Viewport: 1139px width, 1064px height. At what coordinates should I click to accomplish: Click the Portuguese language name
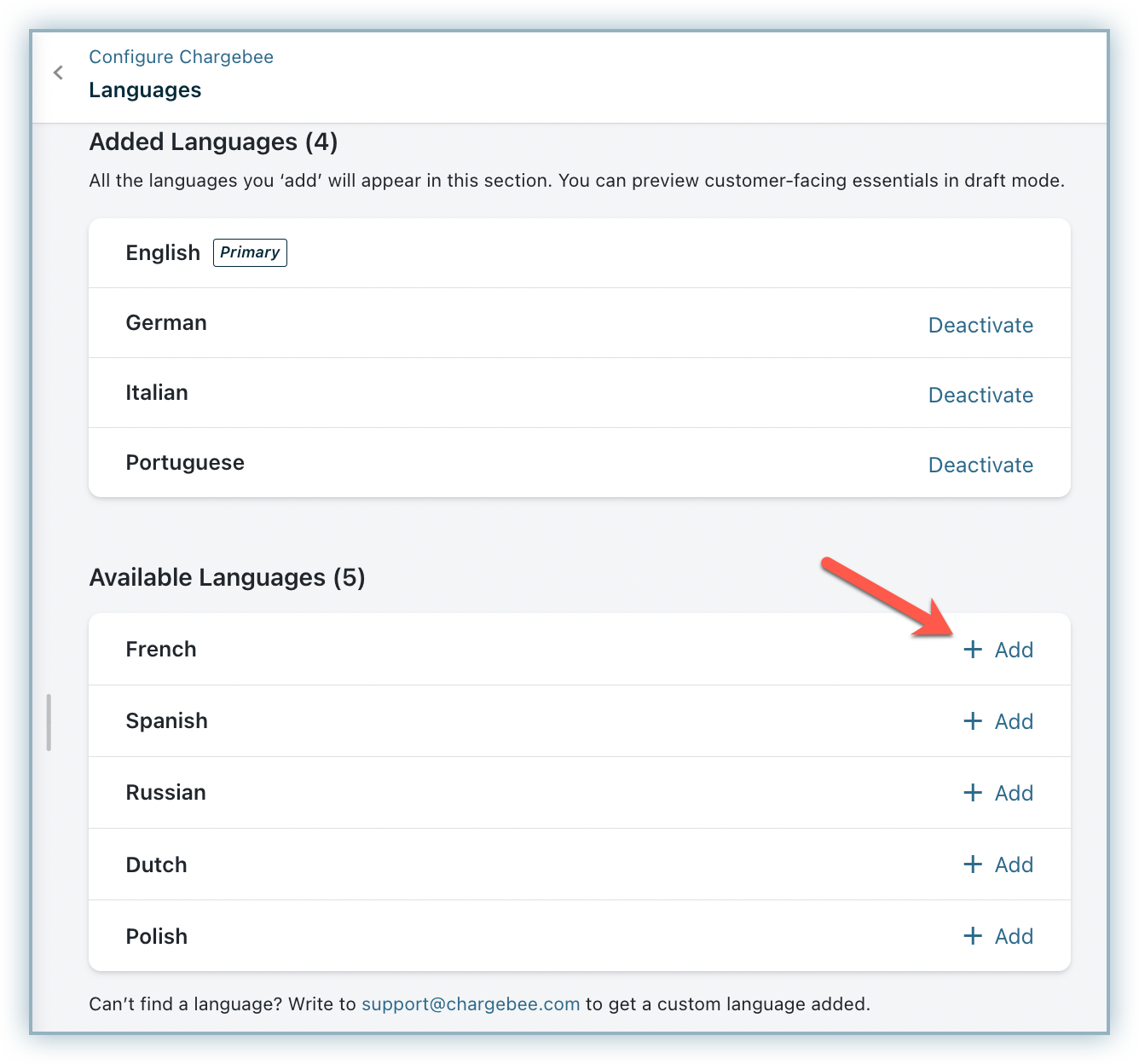[x=185, y=463]
